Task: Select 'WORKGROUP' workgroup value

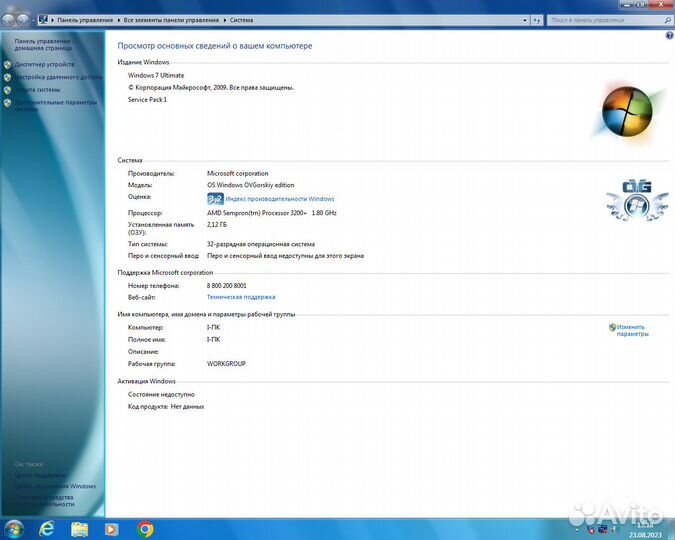Action: coord(226,364)
